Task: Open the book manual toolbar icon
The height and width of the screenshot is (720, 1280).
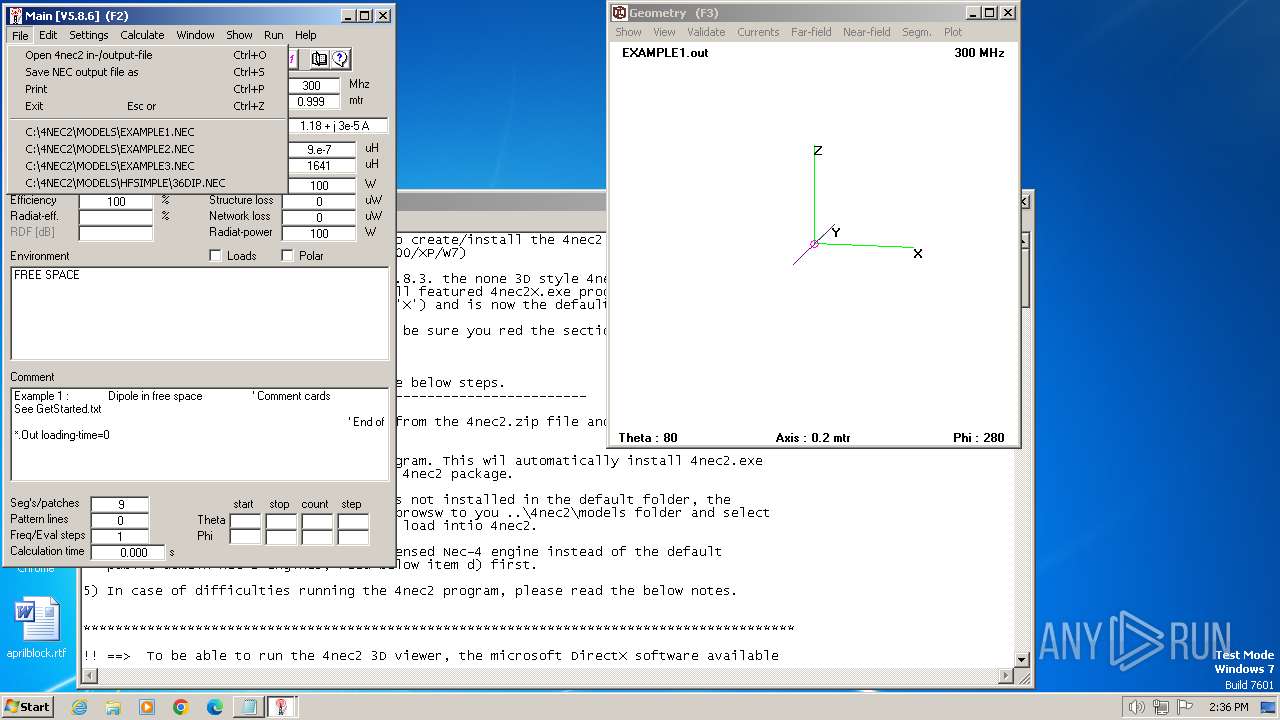Action: [x=319, y=60]
